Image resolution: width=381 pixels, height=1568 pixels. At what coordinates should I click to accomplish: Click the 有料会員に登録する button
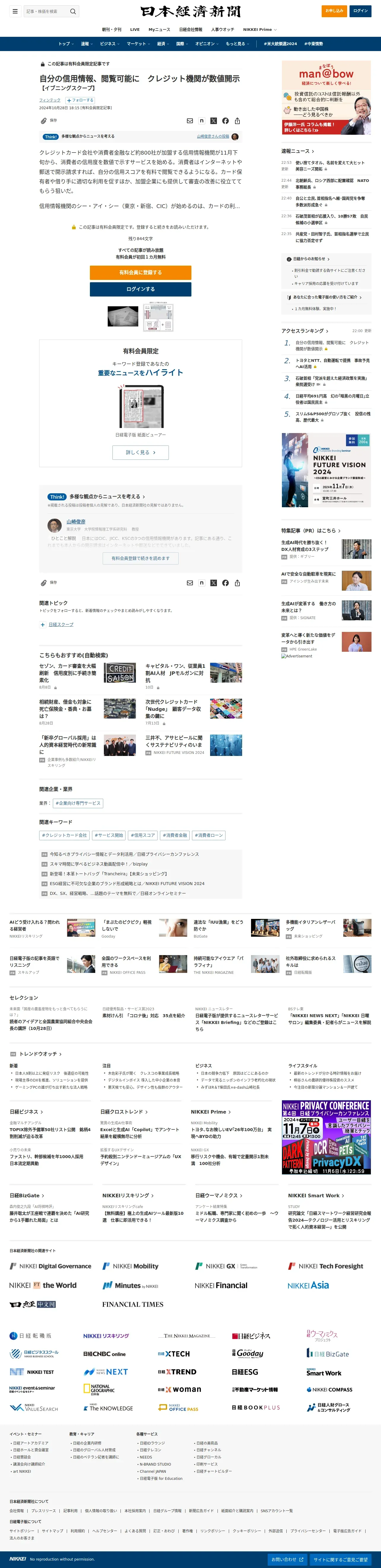pos(141,273)
